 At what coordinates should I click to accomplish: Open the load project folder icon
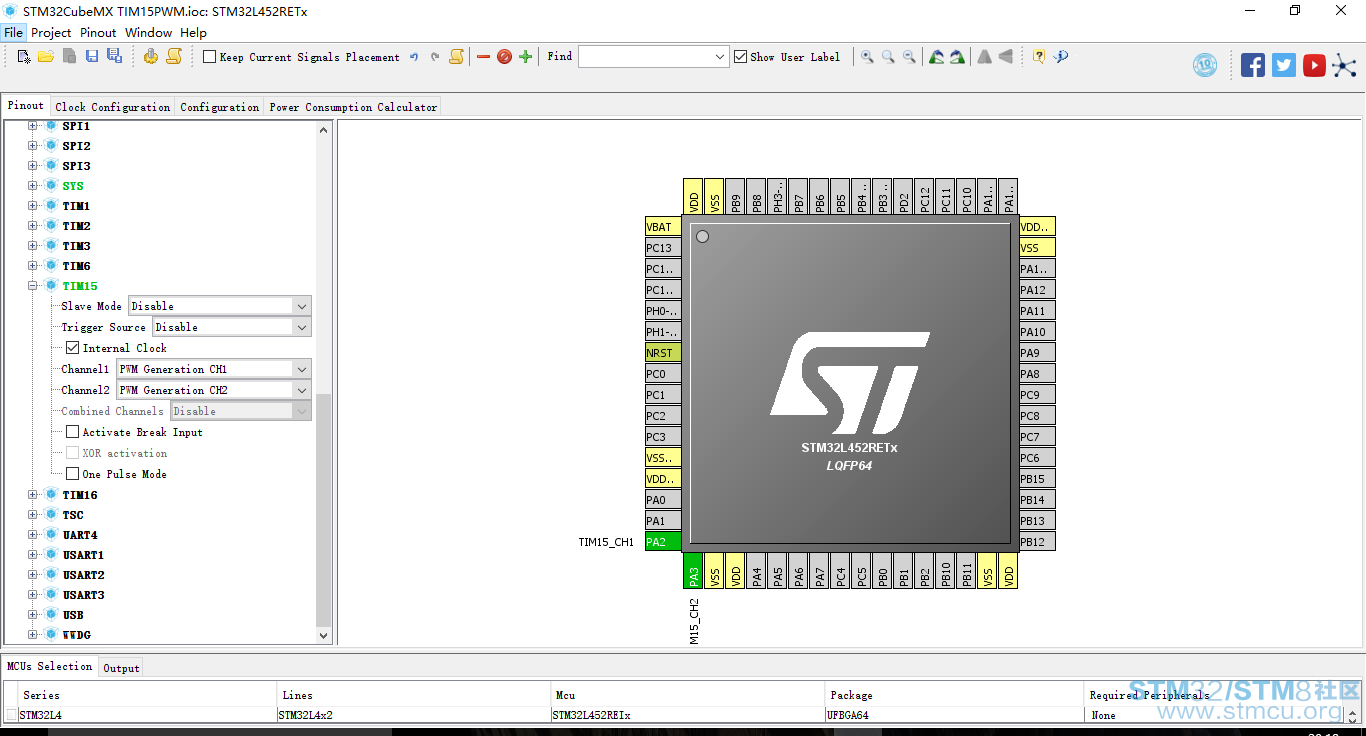pyautogui.click(x=46, y=57)
